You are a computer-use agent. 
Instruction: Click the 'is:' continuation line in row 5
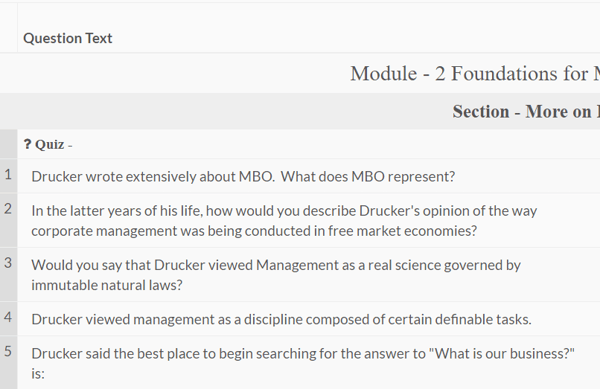[x=38, y=374]
